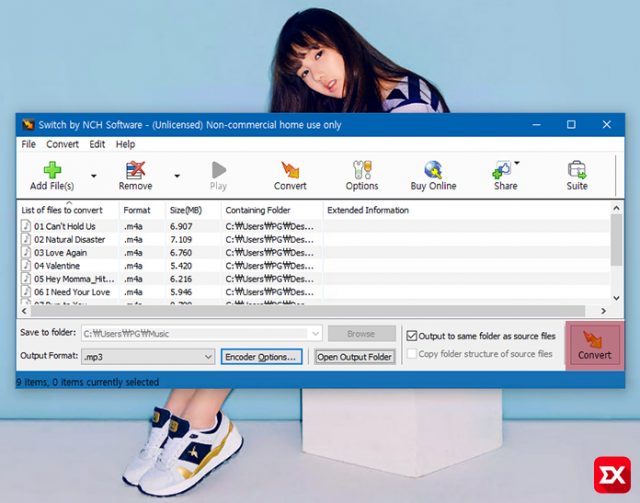Select the file 02 Natural Disaster

coord(69,239)
